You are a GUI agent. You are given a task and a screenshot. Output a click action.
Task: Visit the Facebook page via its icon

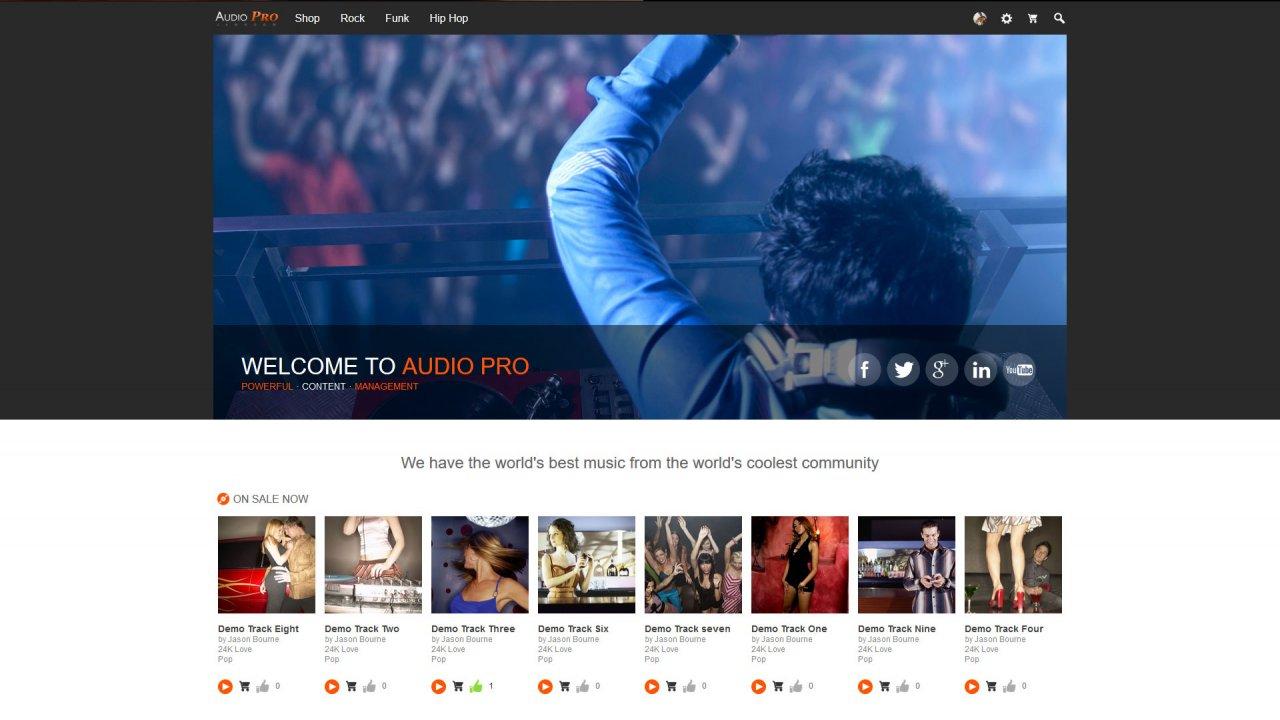coord(865,370)
